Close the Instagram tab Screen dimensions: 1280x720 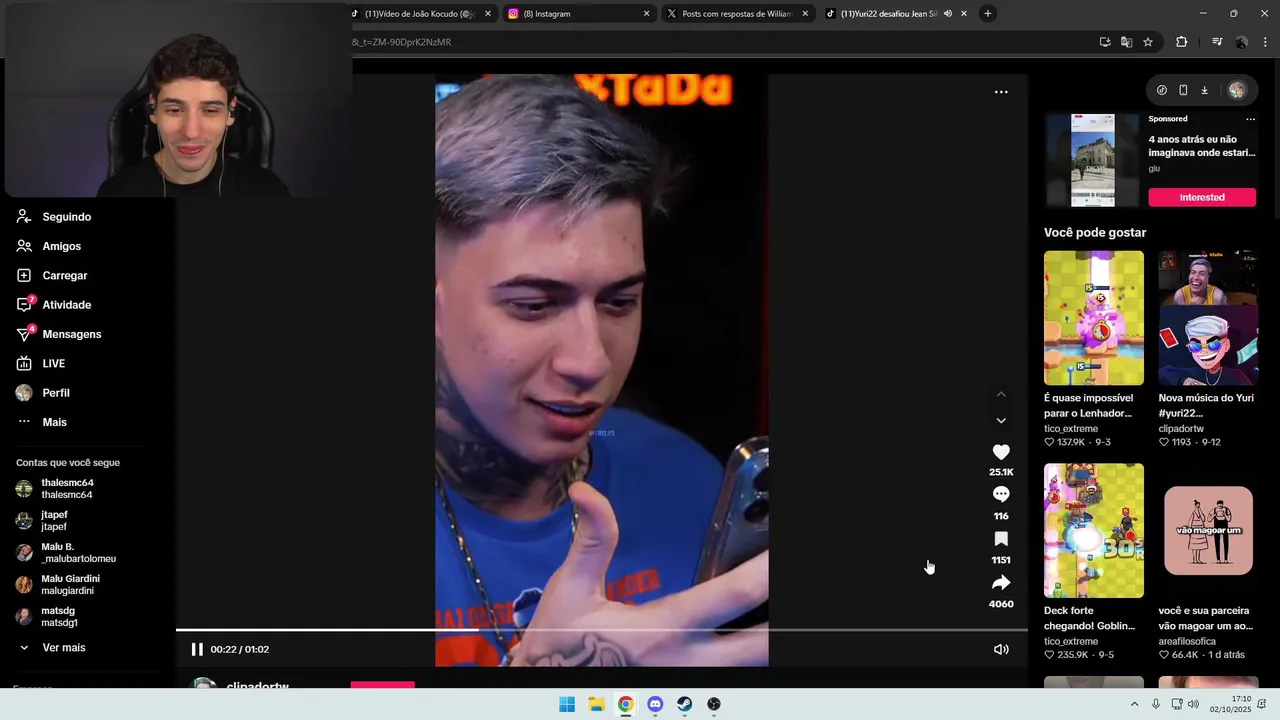646,14
